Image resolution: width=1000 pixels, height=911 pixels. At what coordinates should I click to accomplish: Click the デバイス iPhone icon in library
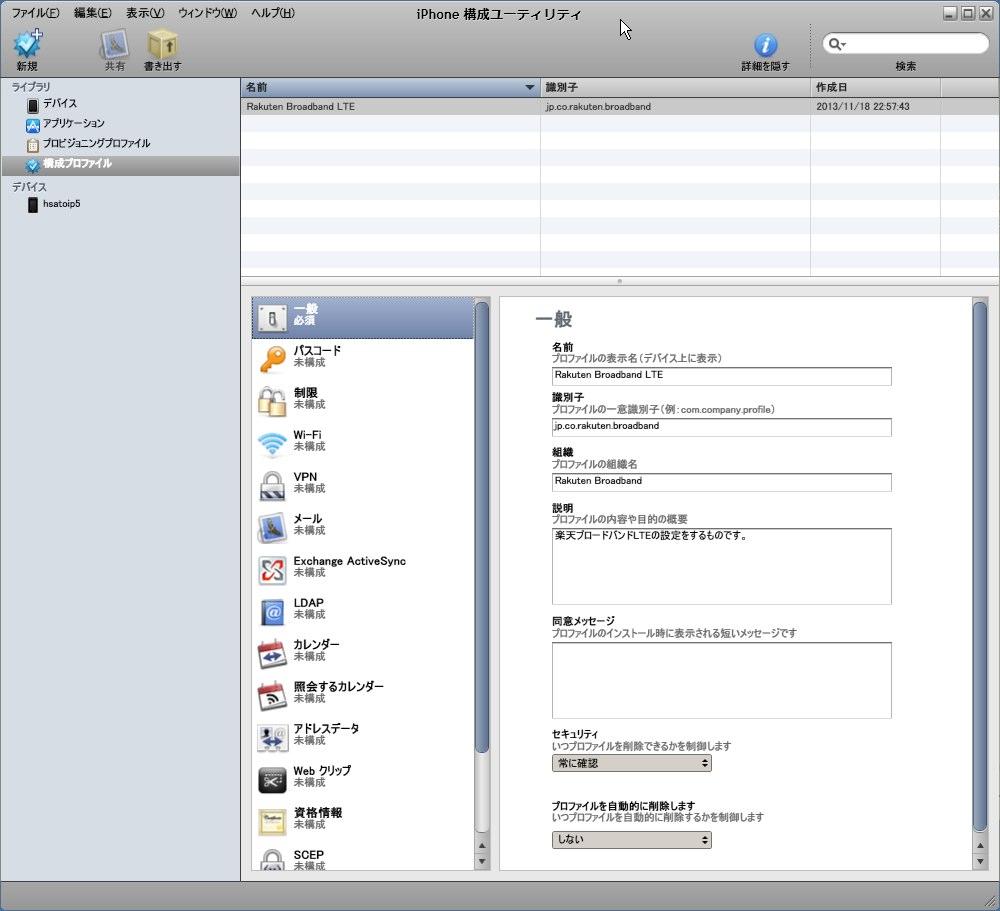point(33,105)
